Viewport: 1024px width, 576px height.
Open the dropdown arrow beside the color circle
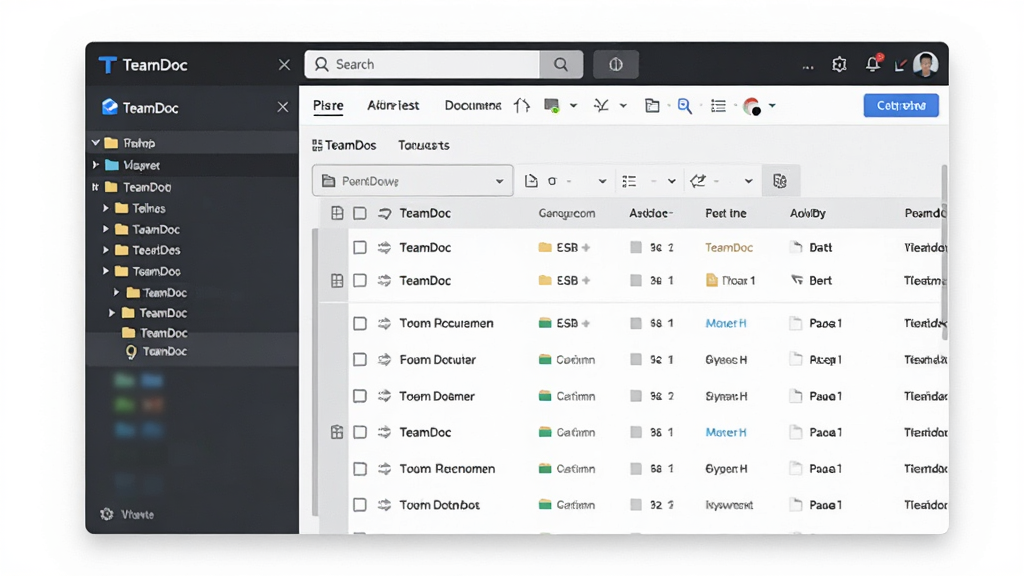tap(772, 106)
